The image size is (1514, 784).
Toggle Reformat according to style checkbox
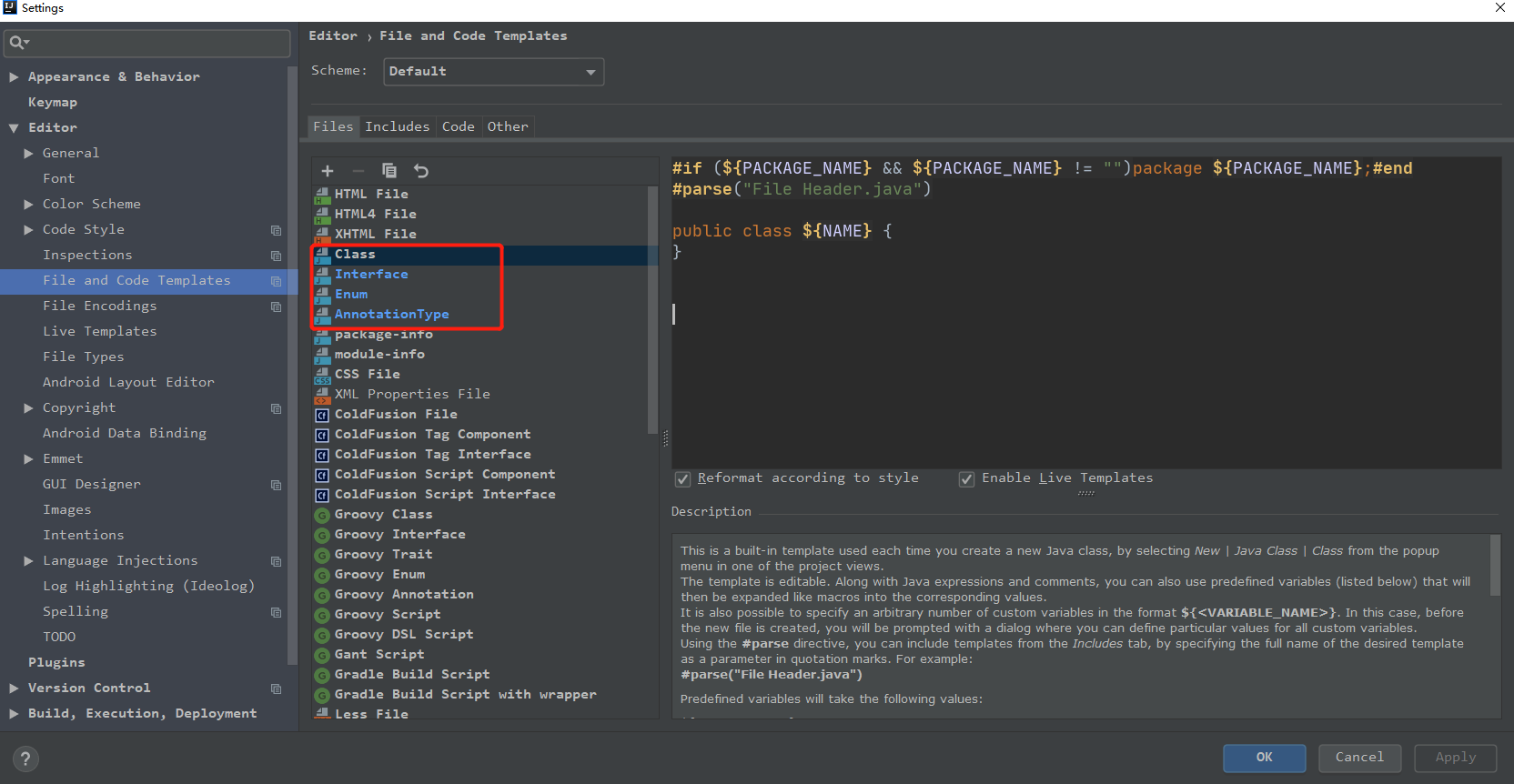(x=682, y=479)
